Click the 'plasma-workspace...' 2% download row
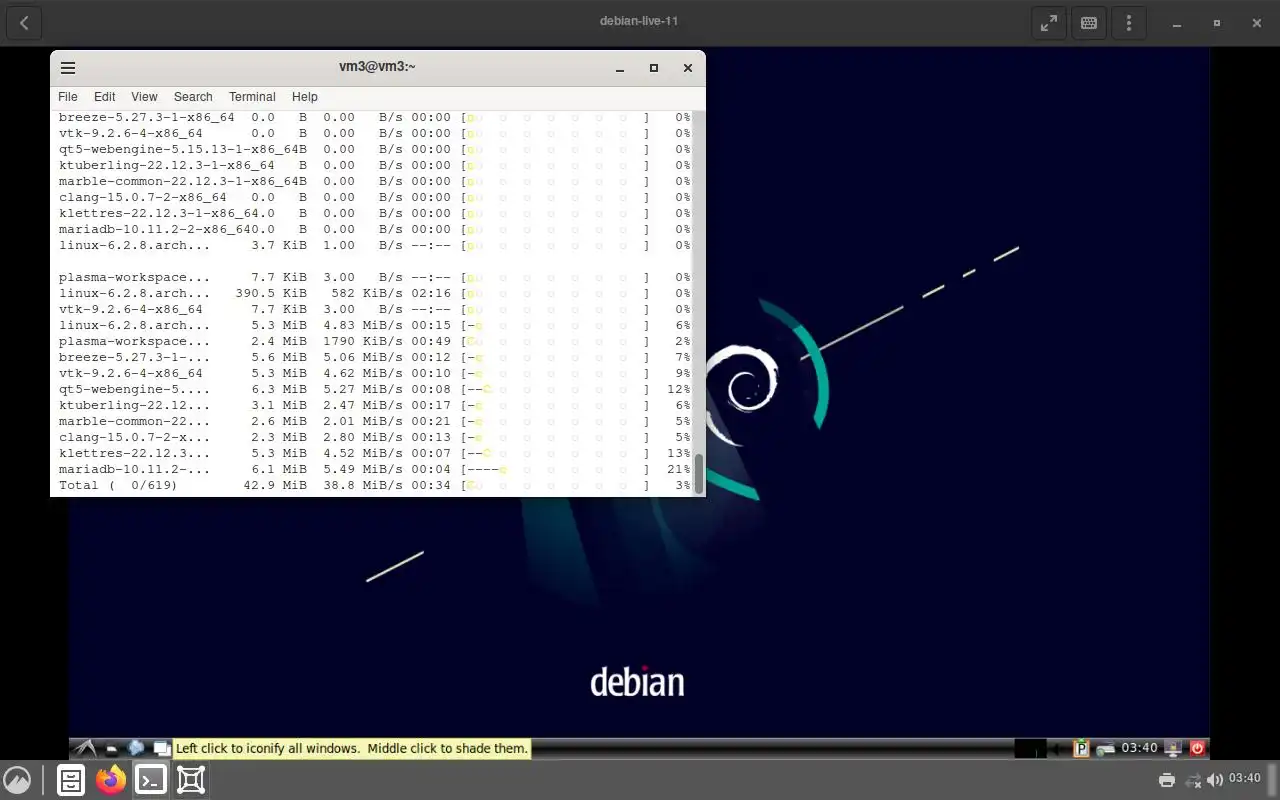 [x=375, y=341]
